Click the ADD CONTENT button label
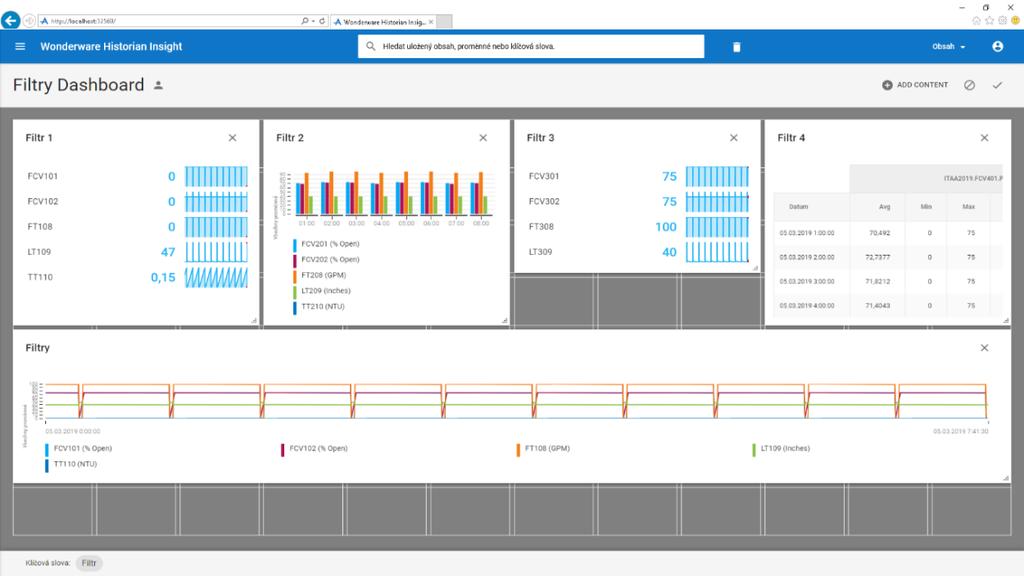The image size is (1024, 576). point(922,85)
